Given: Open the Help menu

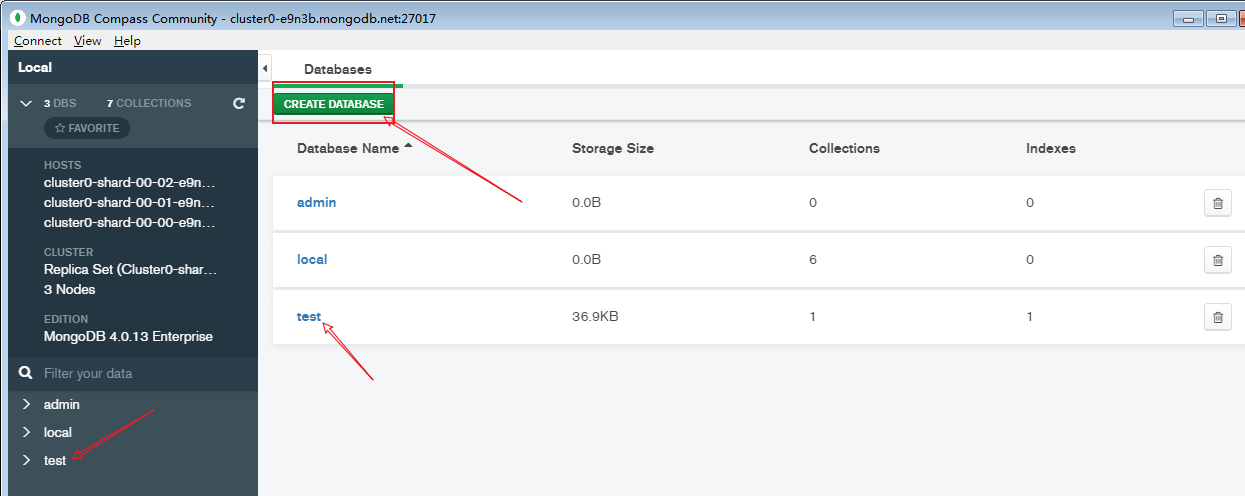Looking at the screenshot, I should [127, 41].
